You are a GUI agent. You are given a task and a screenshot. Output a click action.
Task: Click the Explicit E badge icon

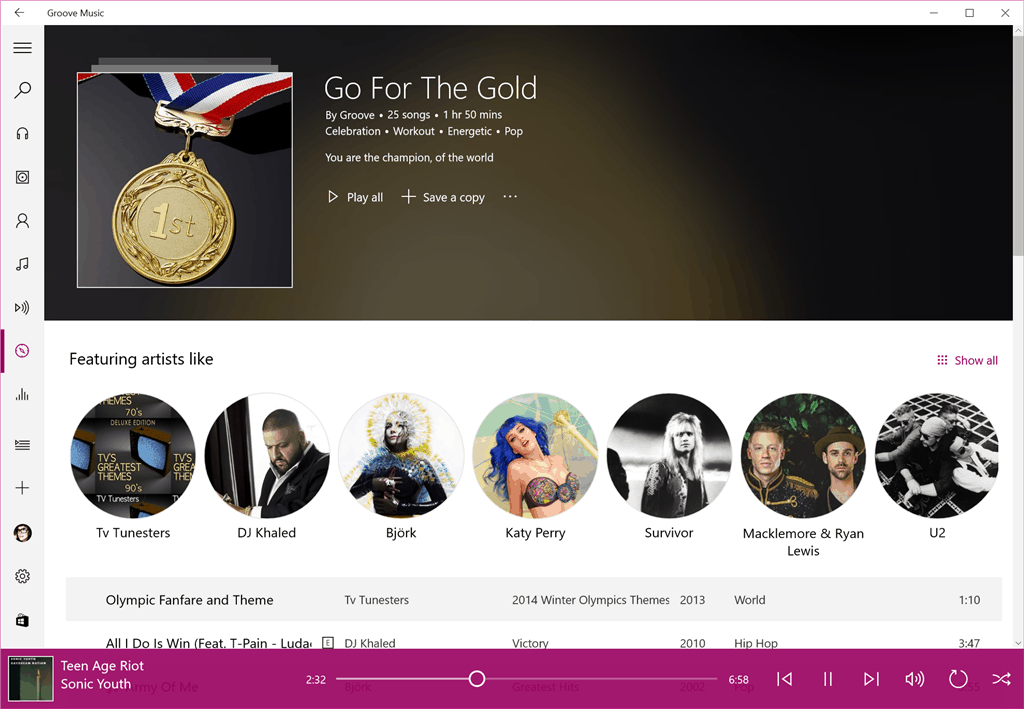pyautogui.click(x=328, y=643)
